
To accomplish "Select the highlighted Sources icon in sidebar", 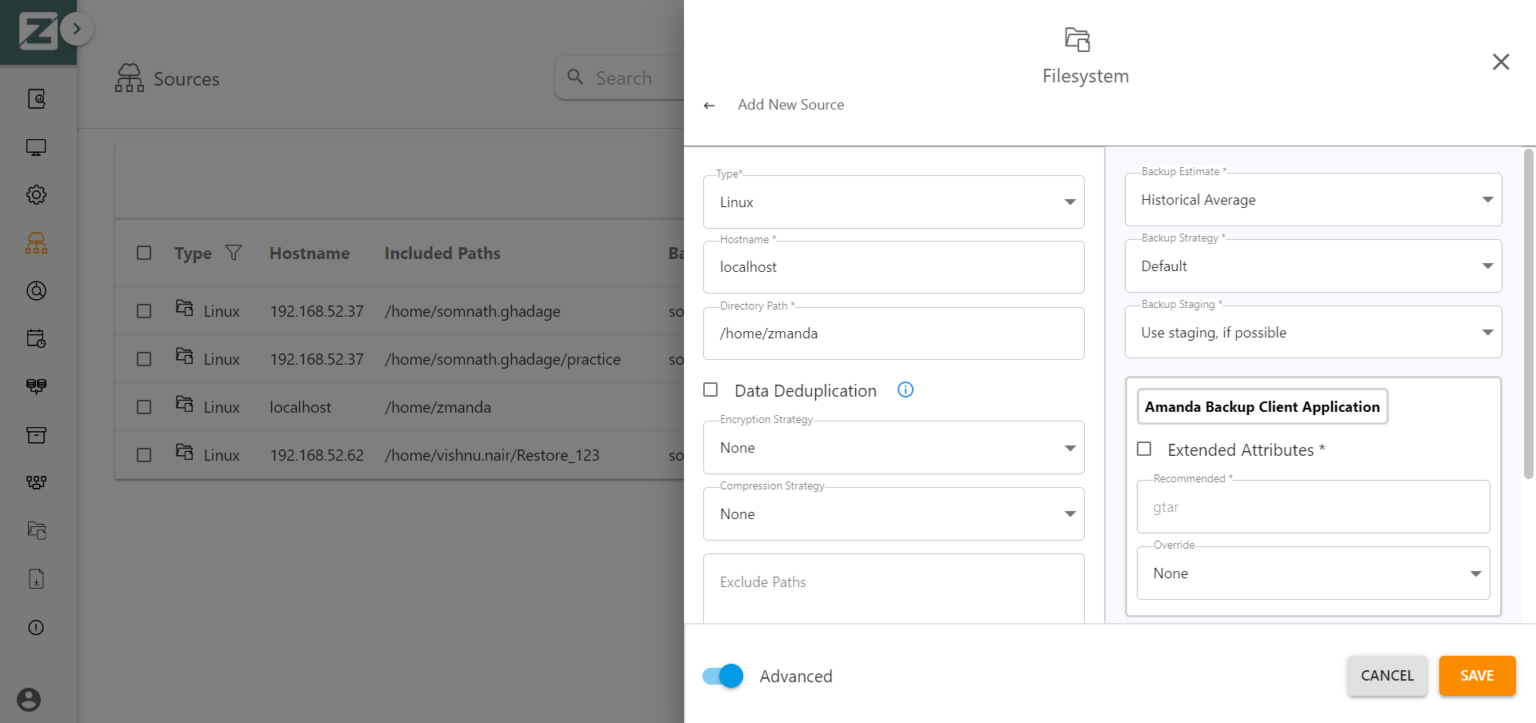I will tap(36, 242).
